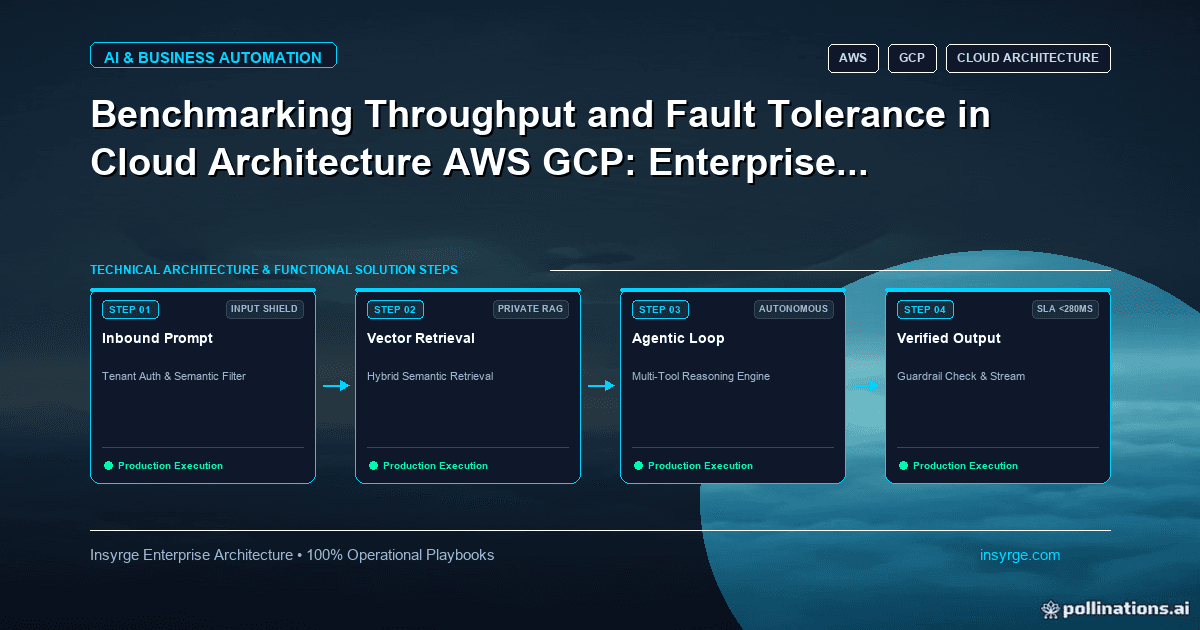Click the SLA <280MS label
This screenshot has width=1200, height=630.
coord(1065,309)
